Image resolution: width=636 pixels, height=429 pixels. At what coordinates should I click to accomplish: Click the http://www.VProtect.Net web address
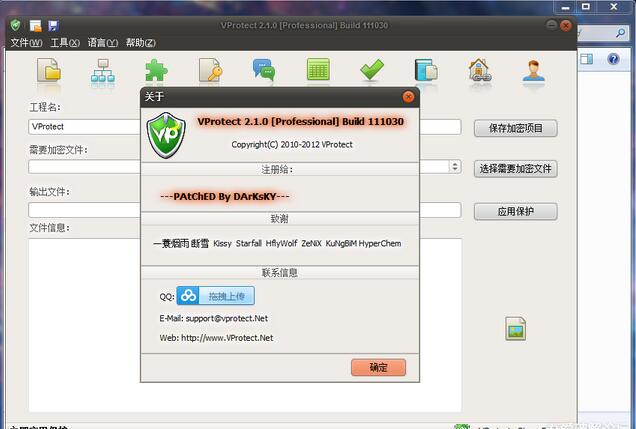click(x=227, y=338)
